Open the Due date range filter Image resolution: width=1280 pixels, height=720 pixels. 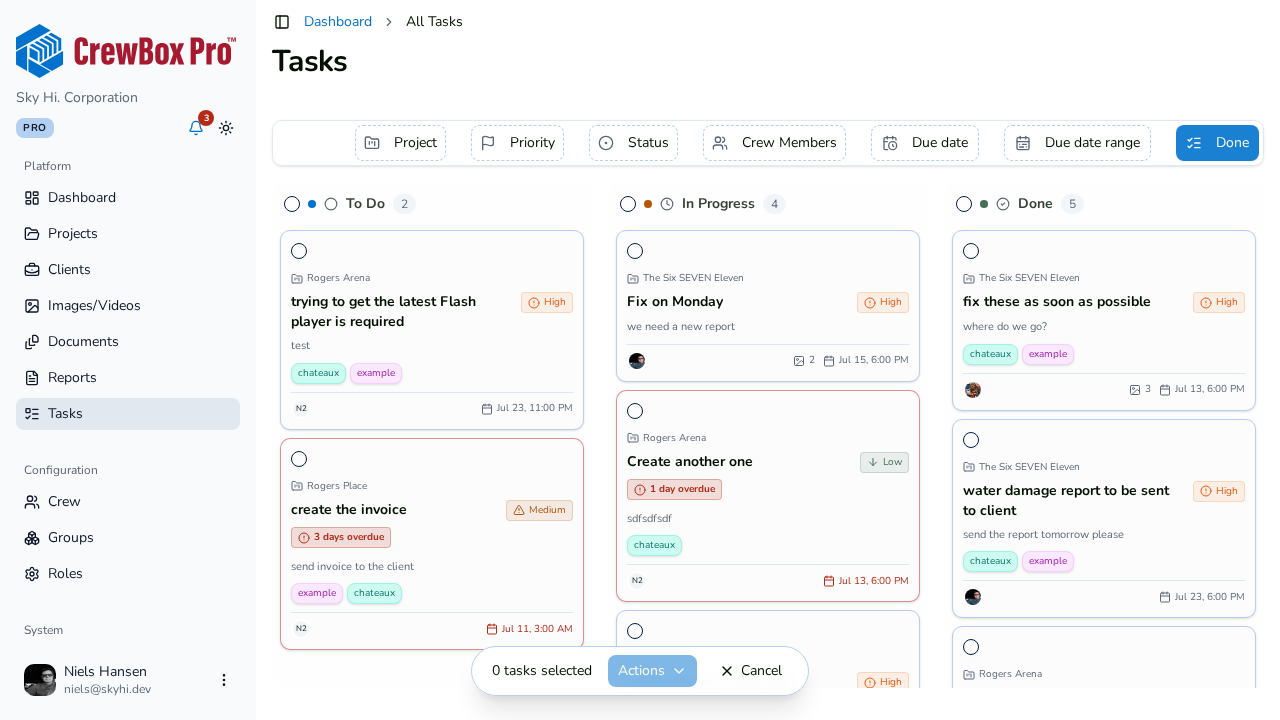1077,143
